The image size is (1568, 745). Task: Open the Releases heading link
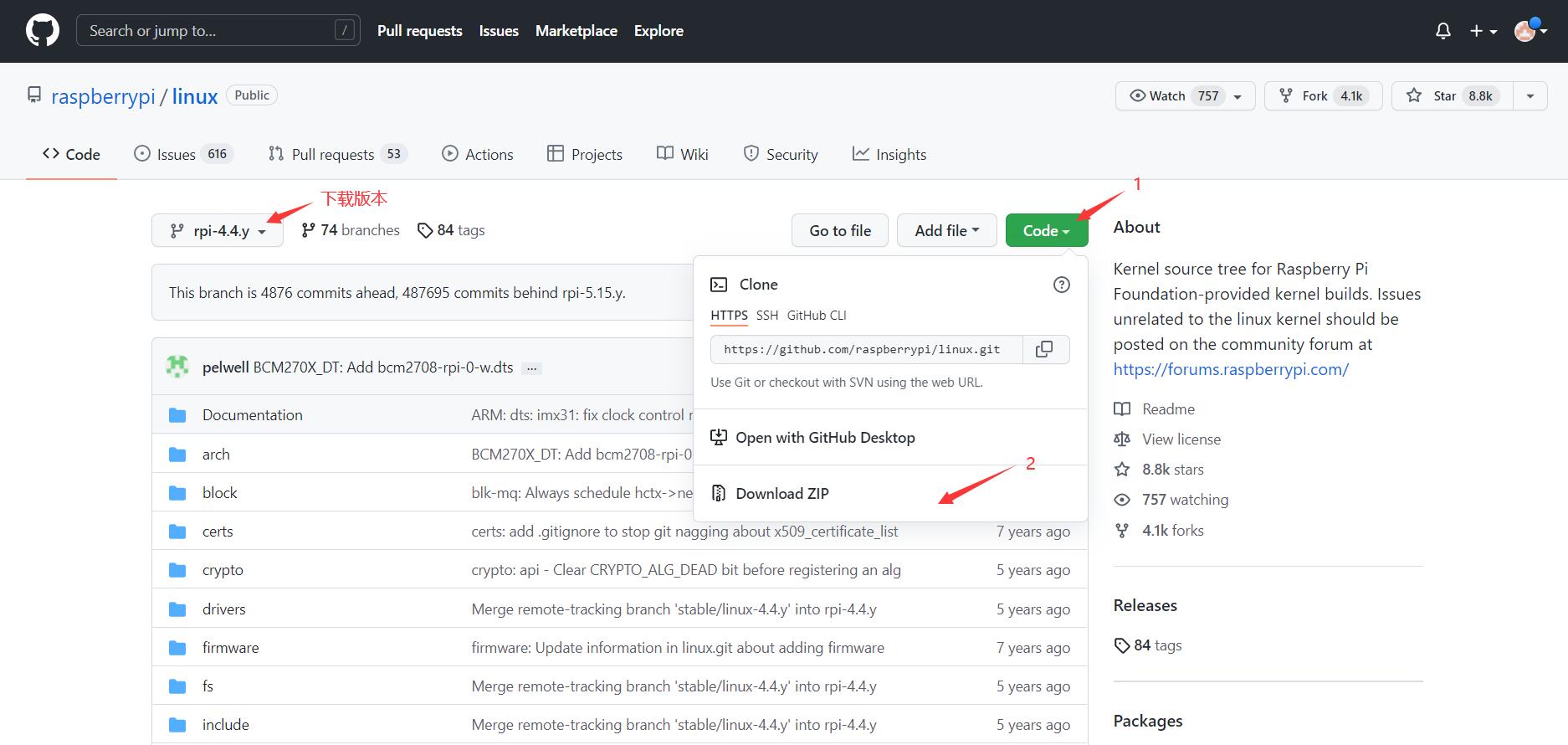point(1145,605)
